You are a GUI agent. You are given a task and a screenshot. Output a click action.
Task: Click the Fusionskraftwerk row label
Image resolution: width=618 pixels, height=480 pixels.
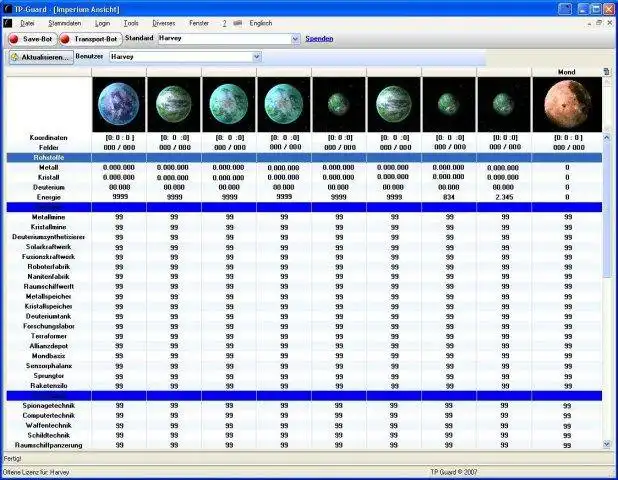click(x=48, y=257)
